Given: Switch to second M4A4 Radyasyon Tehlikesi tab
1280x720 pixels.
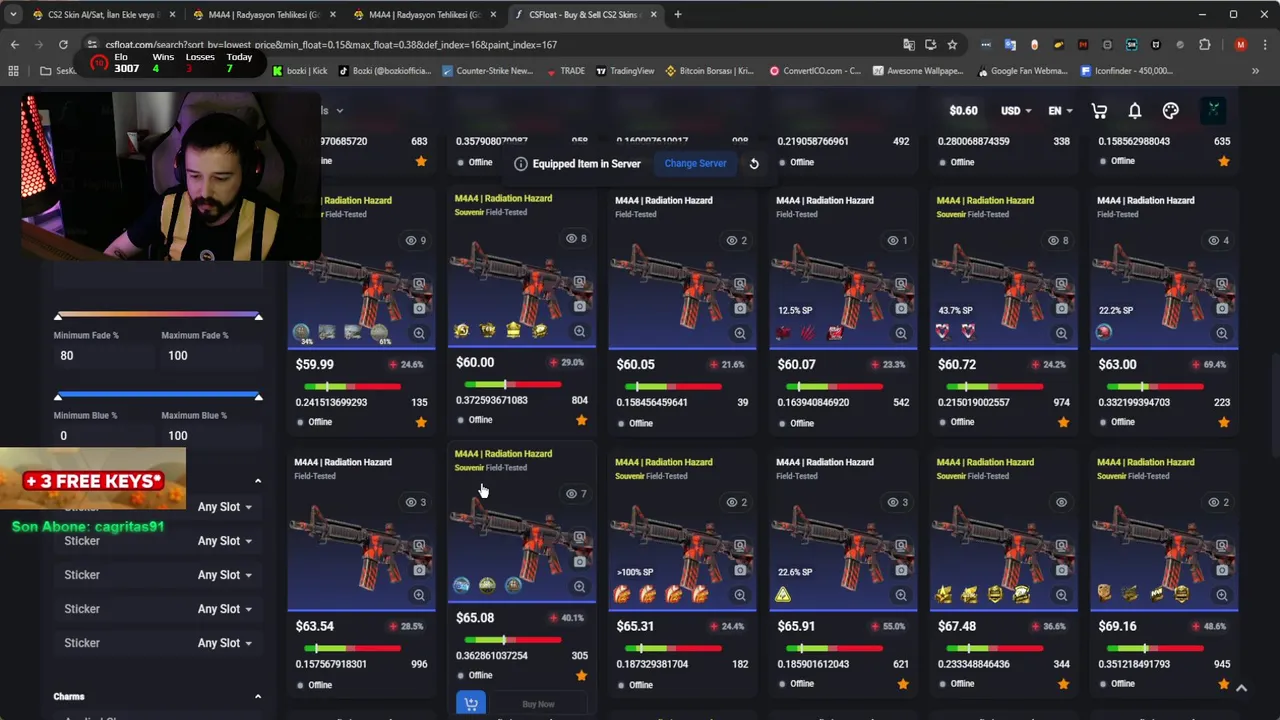Looking at the screenshot, I should (x=424, y=15).
